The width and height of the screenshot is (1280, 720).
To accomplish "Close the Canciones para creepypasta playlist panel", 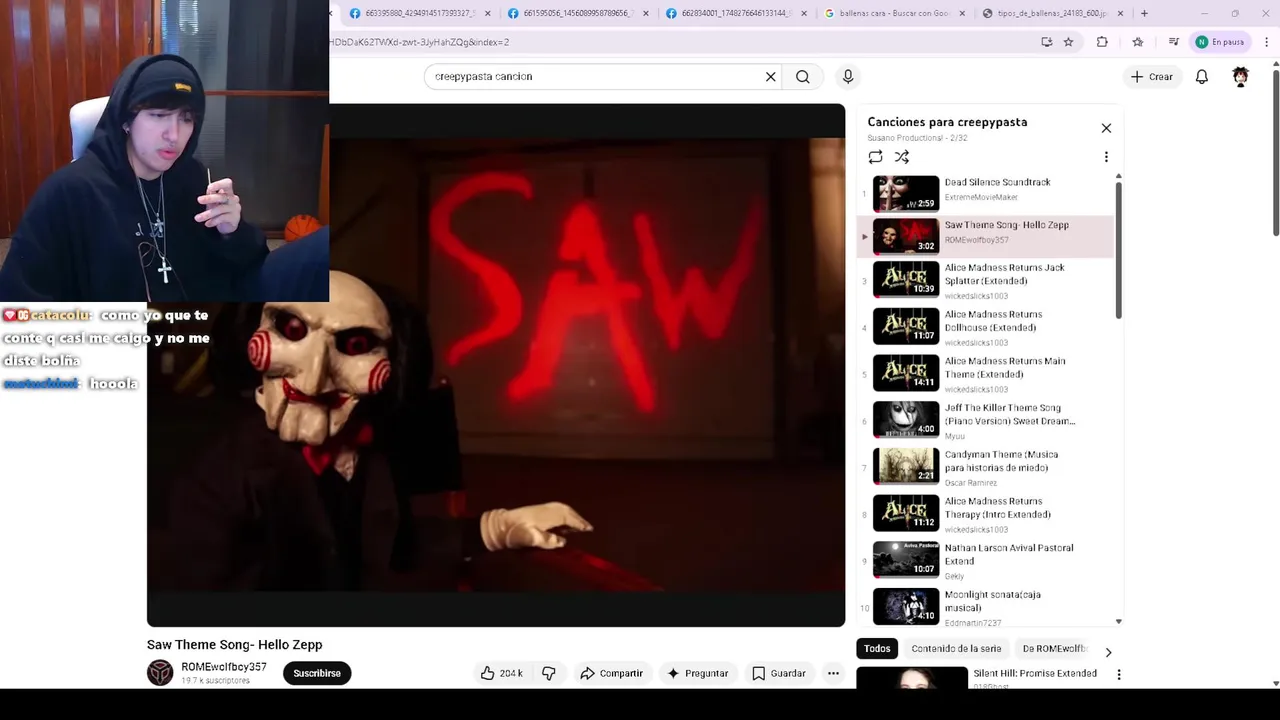I will tap(1106, 128).
